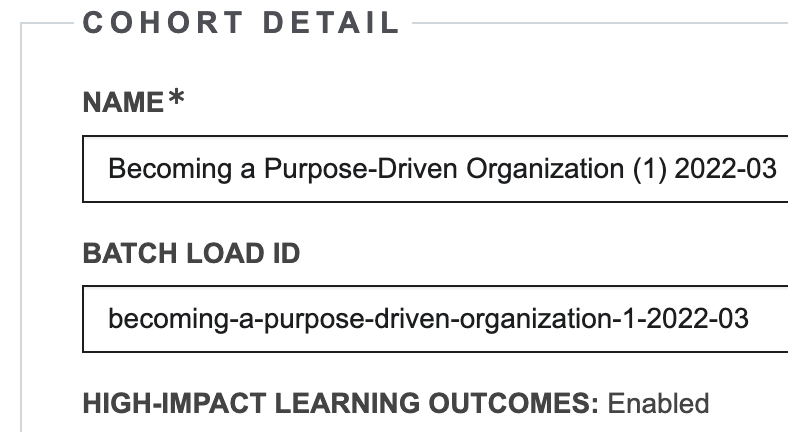Click the required asterisk beside NAME
788x432 pixels.
pos(176,101)
